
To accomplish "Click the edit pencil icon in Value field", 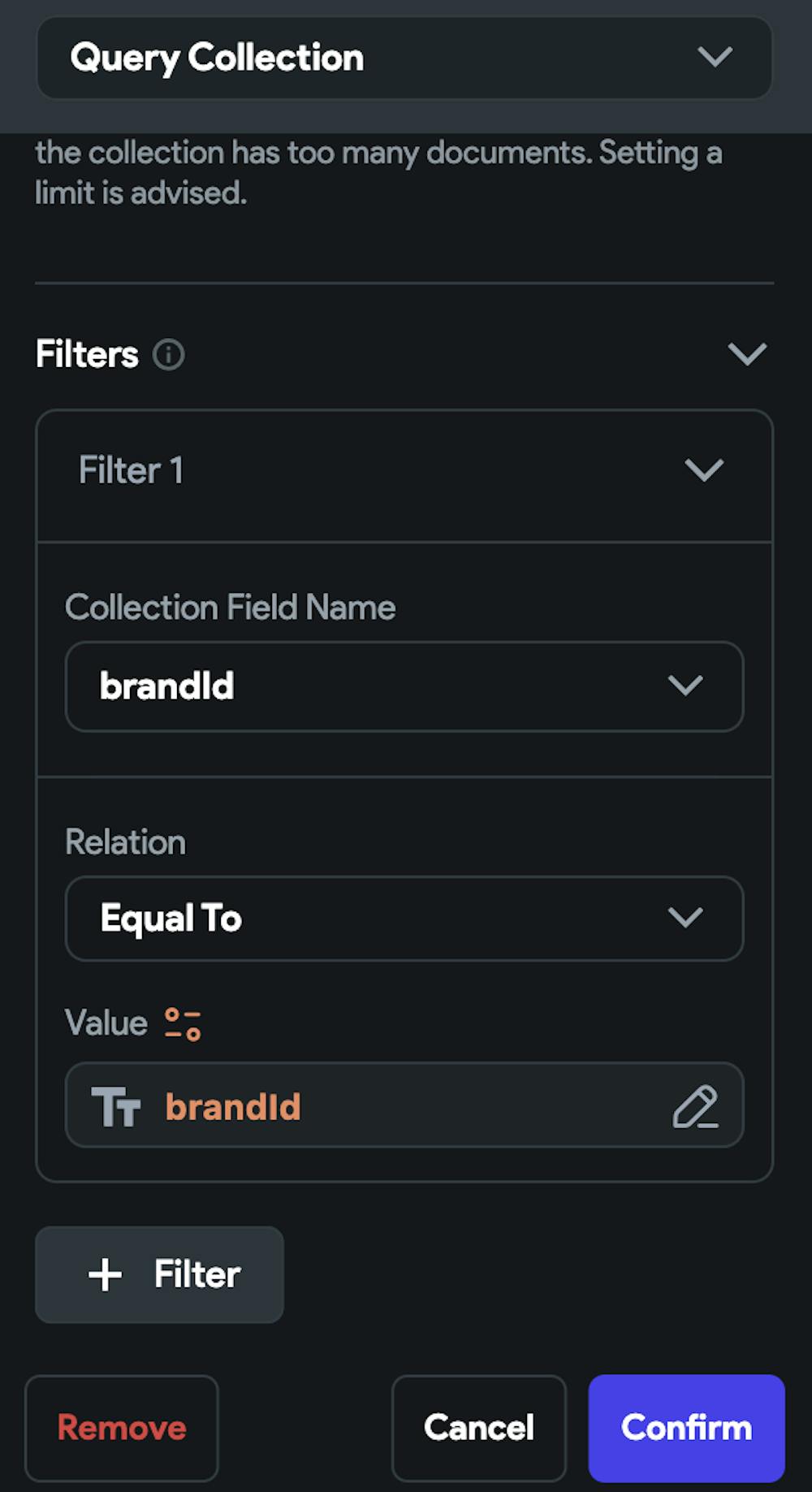I will [x=695, y=1106].
